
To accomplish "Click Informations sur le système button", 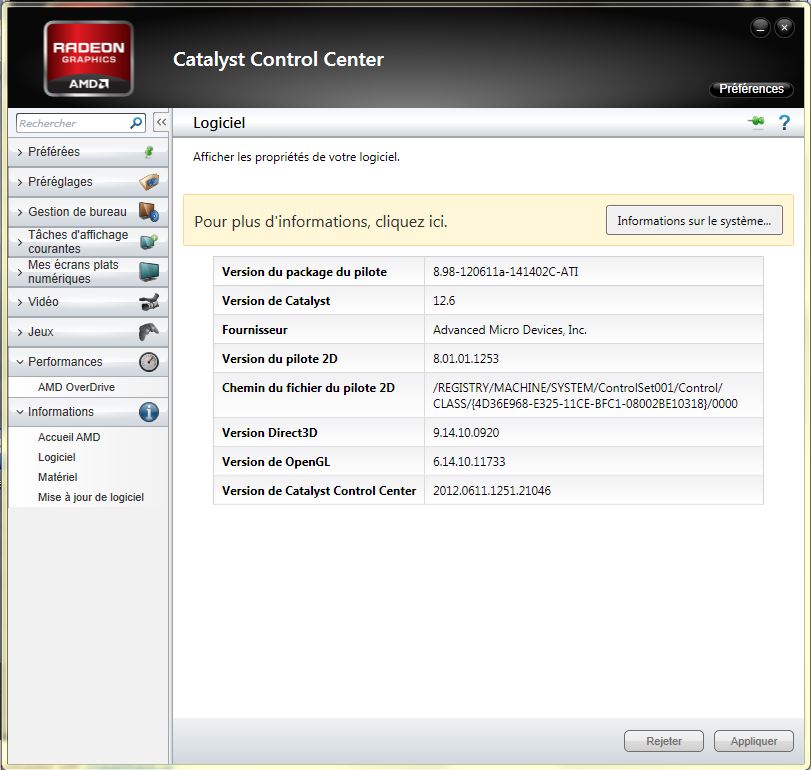I will [694, 221].
